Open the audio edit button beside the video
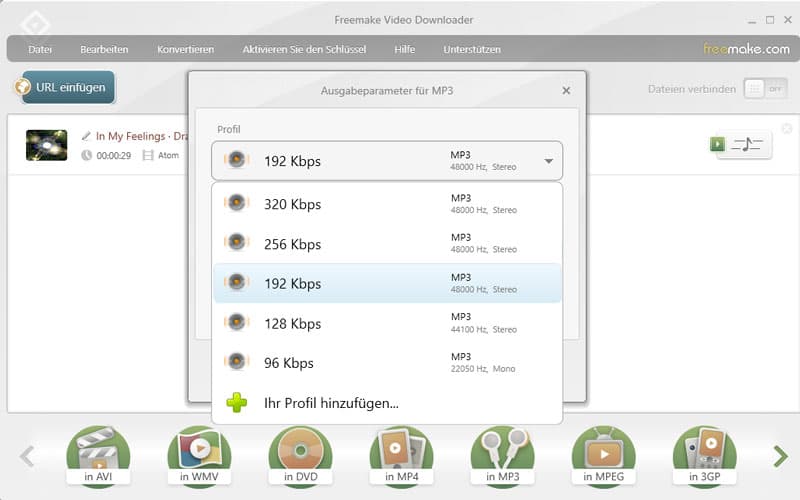This screenshot has height=500, width=800. (741, 144)
